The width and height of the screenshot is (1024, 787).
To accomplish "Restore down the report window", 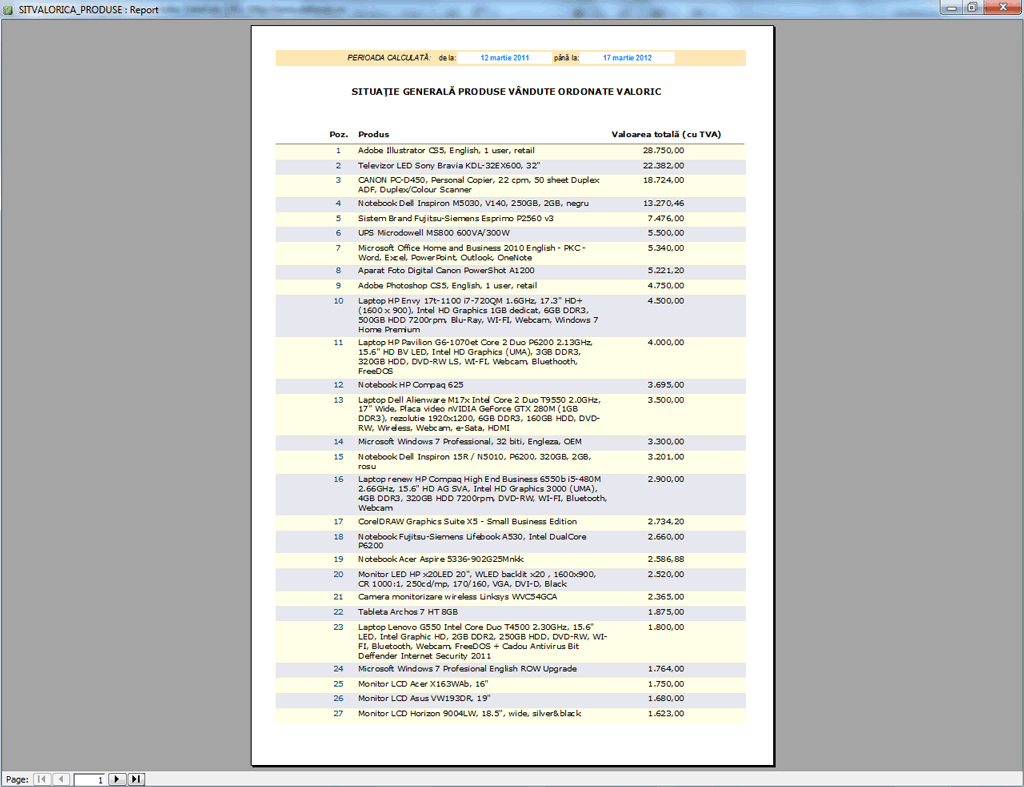I will click(x=972, y=7).
